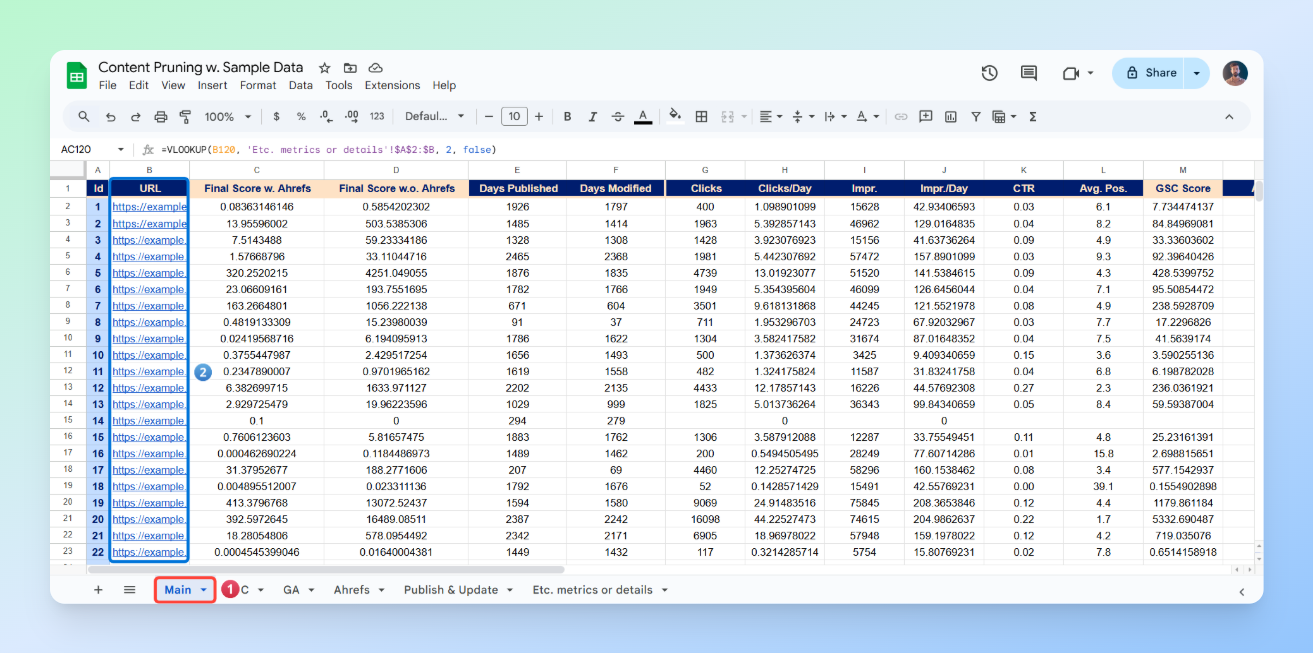Toggle strikethrough formatting
Image resolution: width=1313 pixels, height=653 pixels.
point(617,117)
